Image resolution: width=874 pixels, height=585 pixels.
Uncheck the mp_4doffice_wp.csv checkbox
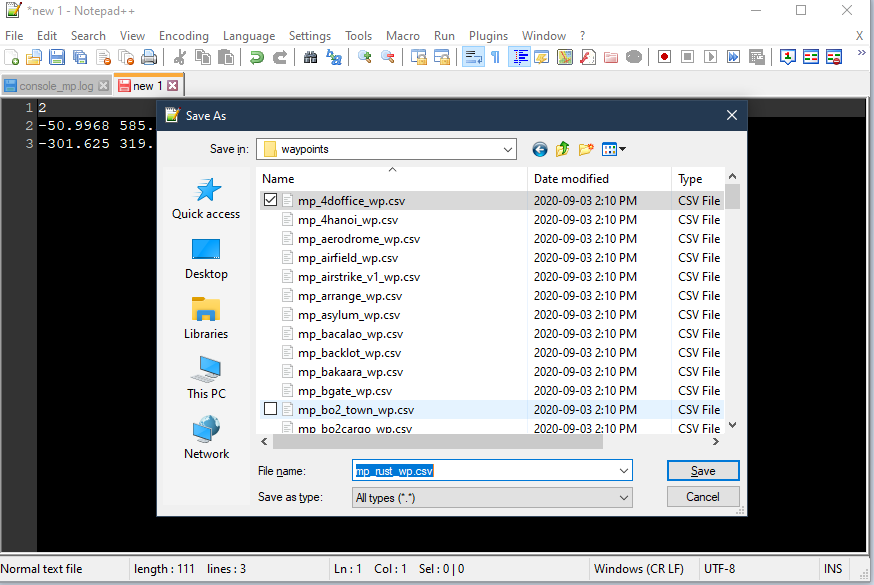[270, 200]
